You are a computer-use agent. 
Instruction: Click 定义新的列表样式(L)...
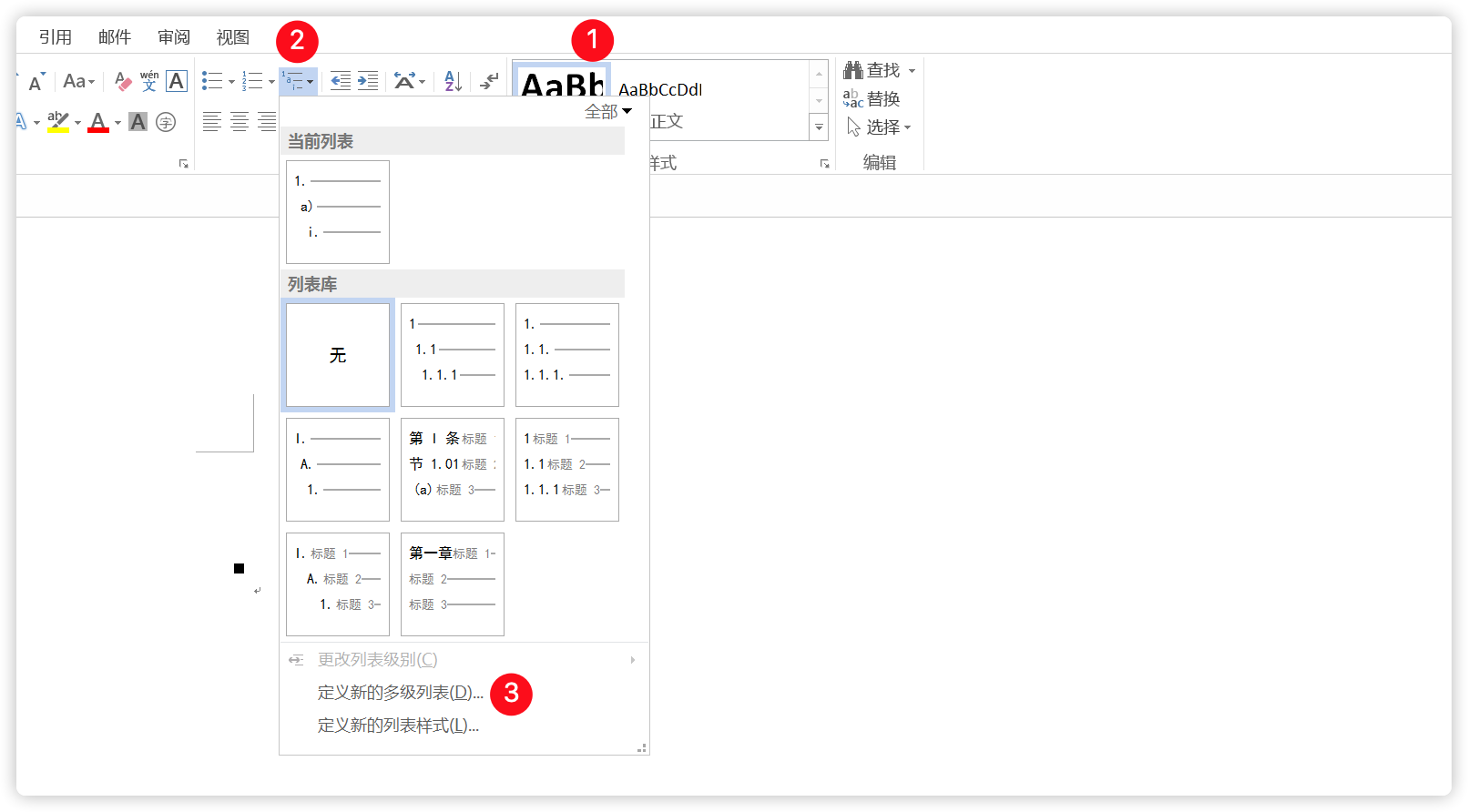tap(398, 726)
